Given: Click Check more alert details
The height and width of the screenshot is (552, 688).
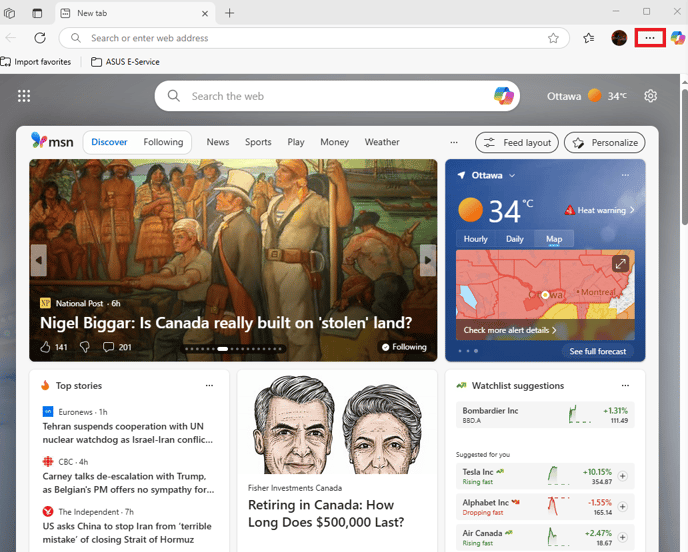Looking at the screenshot, I should pyautogui.click(x=510, y=330).
